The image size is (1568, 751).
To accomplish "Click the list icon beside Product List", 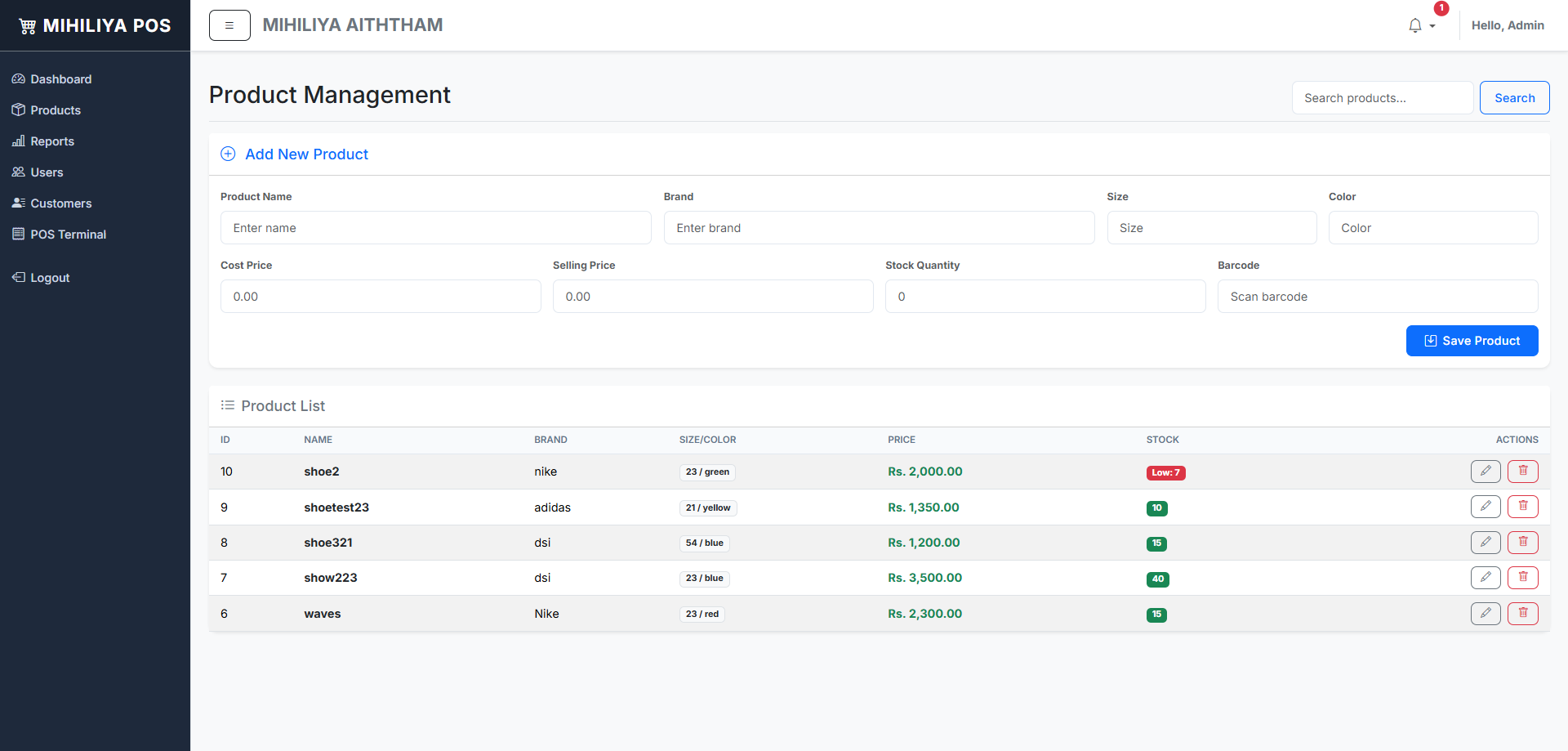I will 228,405.
